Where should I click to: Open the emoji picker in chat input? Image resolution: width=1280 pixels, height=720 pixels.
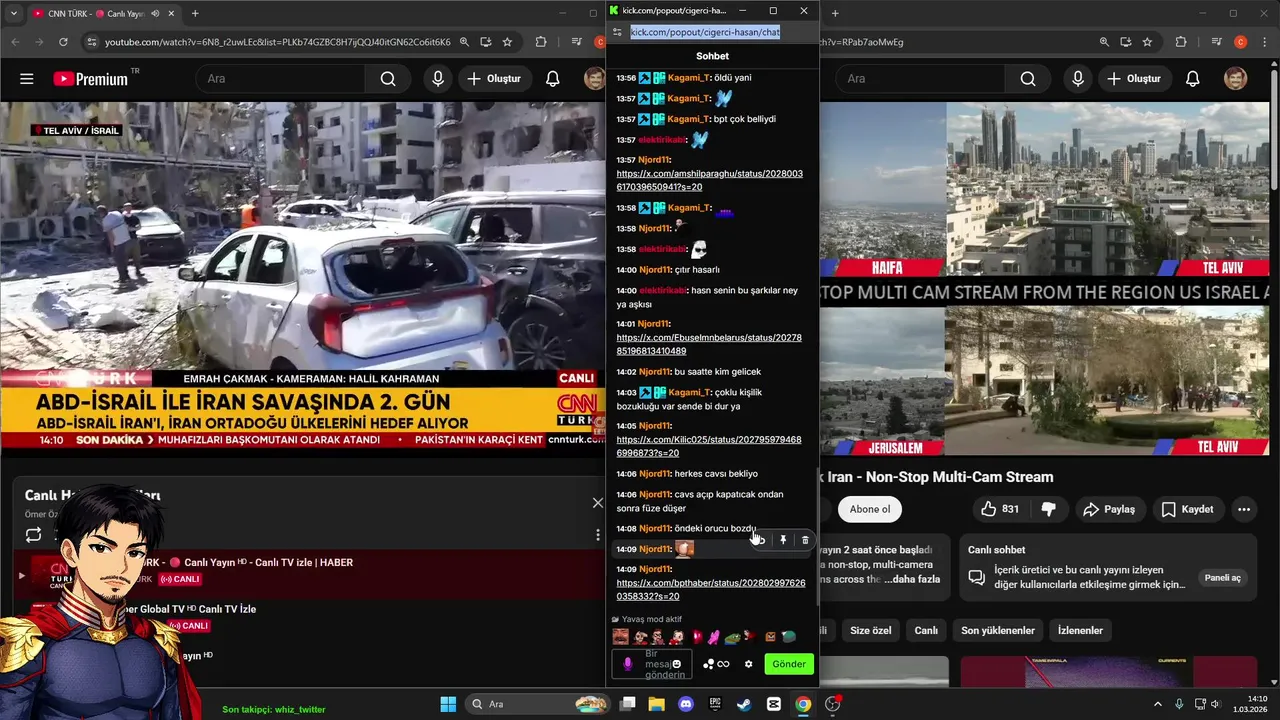click(677, 664)
